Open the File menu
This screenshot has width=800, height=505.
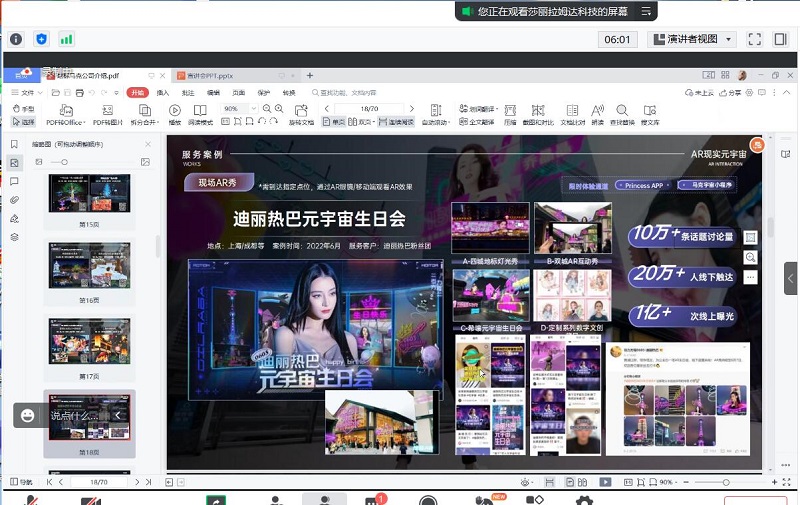[27, 92]
